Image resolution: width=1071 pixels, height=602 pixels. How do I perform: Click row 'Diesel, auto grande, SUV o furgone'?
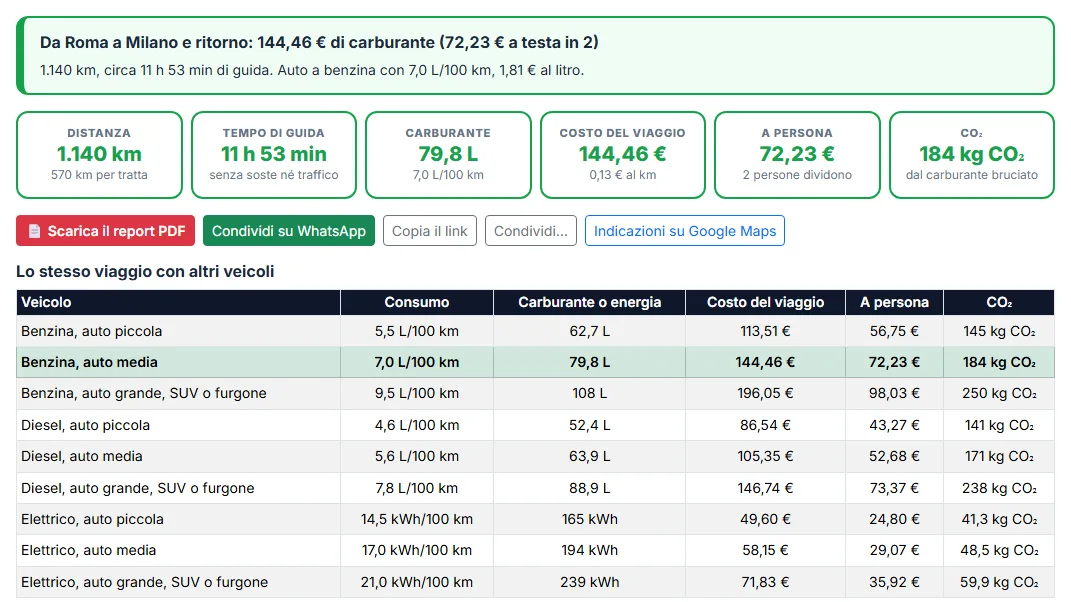point(535,488)
